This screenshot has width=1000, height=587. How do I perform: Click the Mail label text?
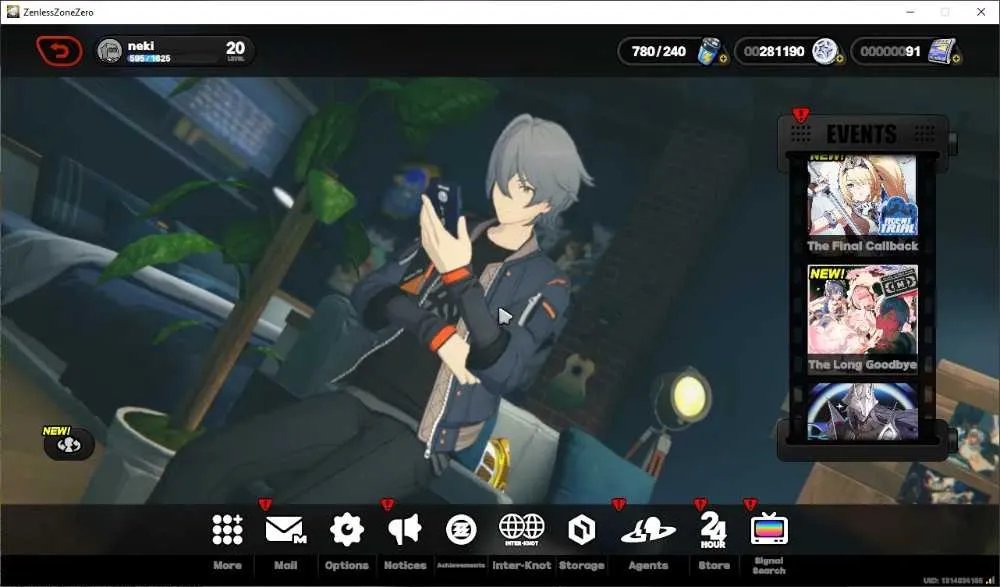pos(285,565)
